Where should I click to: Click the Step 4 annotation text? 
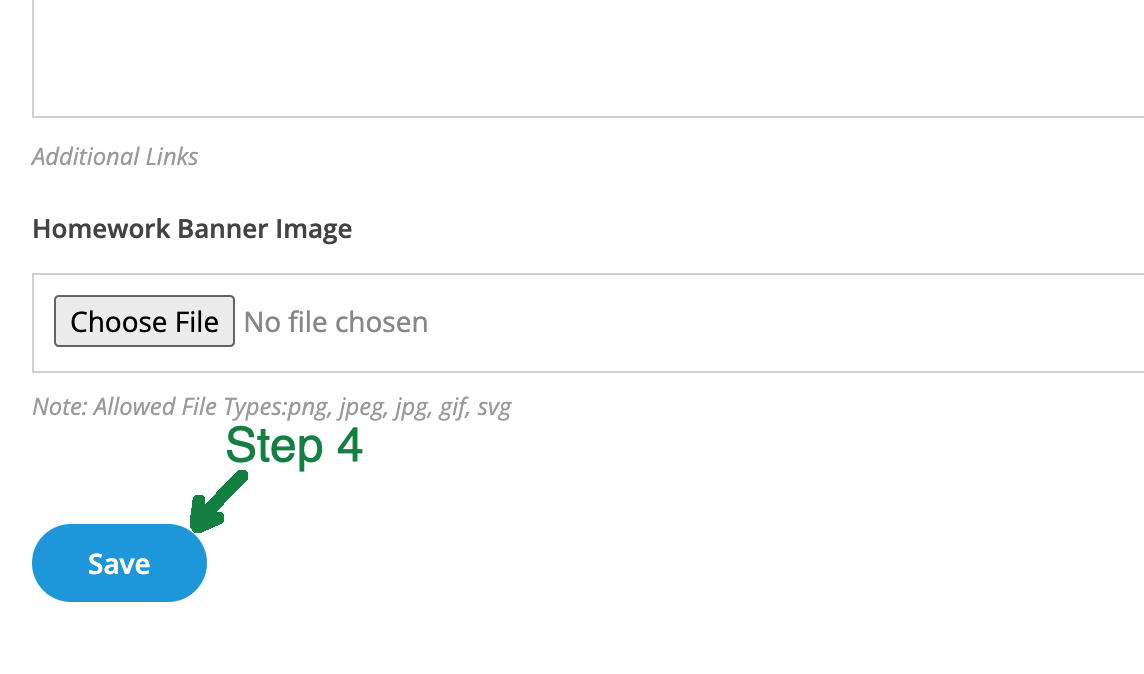point(294,447)
